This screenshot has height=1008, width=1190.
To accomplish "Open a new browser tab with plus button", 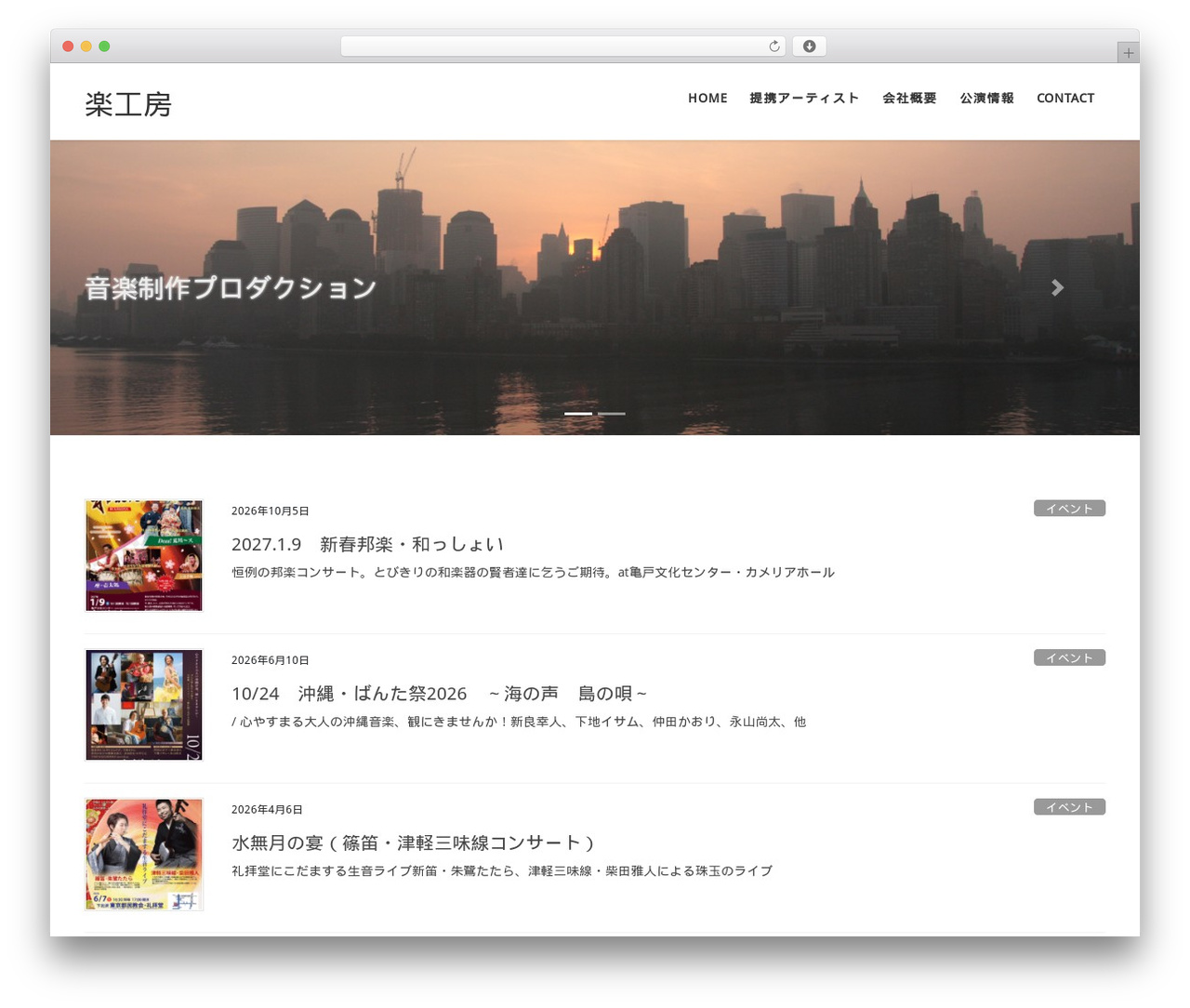I will (1128, 52).
